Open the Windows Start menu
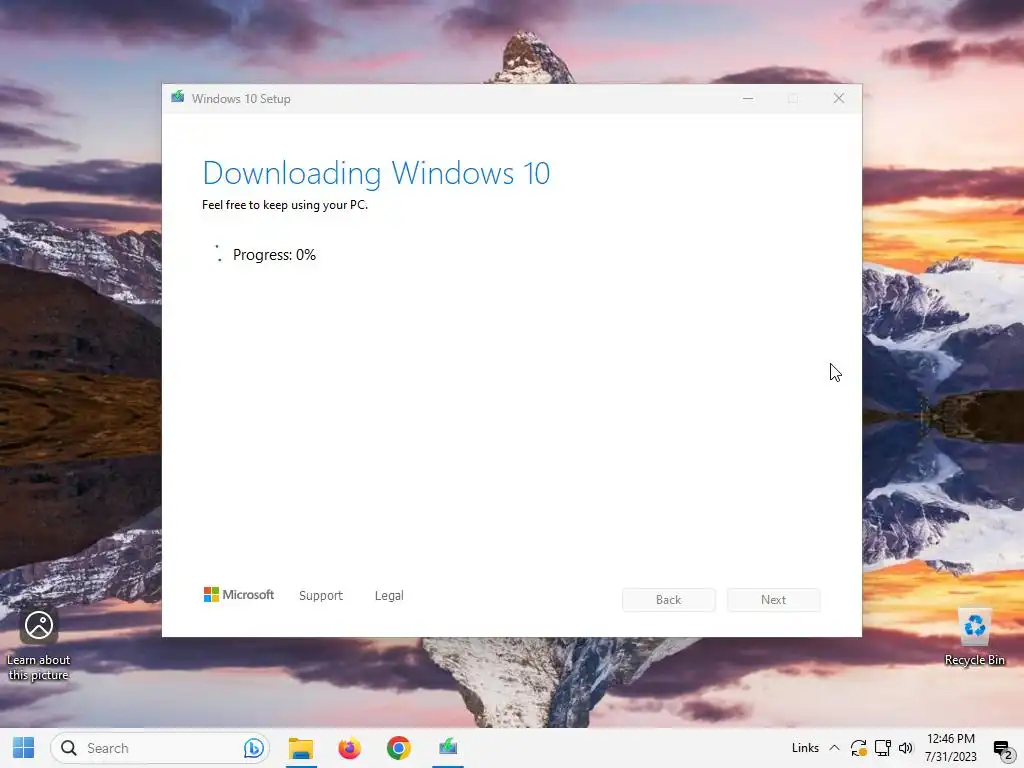1024x768 pixels. tap(24, 748)
